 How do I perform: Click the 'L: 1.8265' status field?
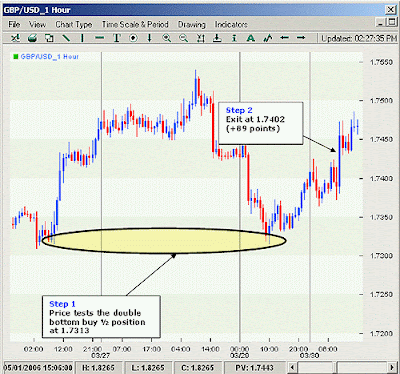(x=148, y=368)
